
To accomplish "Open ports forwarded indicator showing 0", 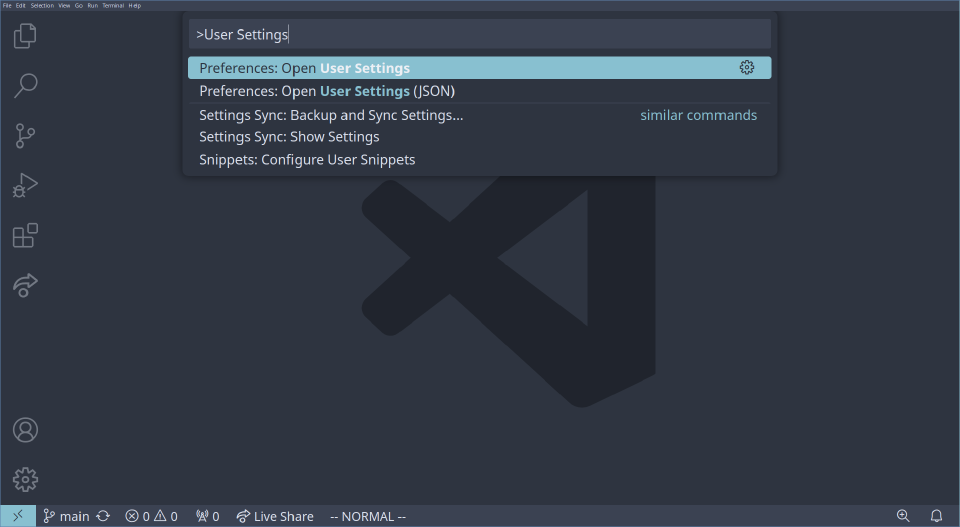I will (208, 516).
